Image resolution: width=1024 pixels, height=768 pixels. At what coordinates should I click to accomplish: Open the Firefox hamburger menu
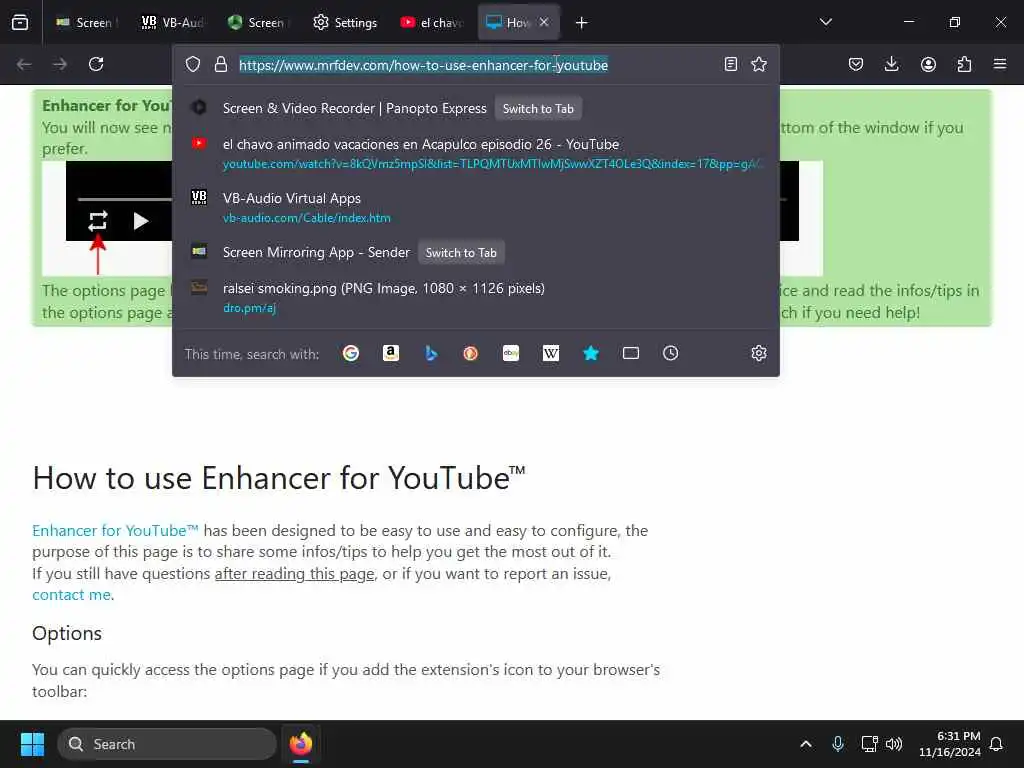pos(1000,64)
